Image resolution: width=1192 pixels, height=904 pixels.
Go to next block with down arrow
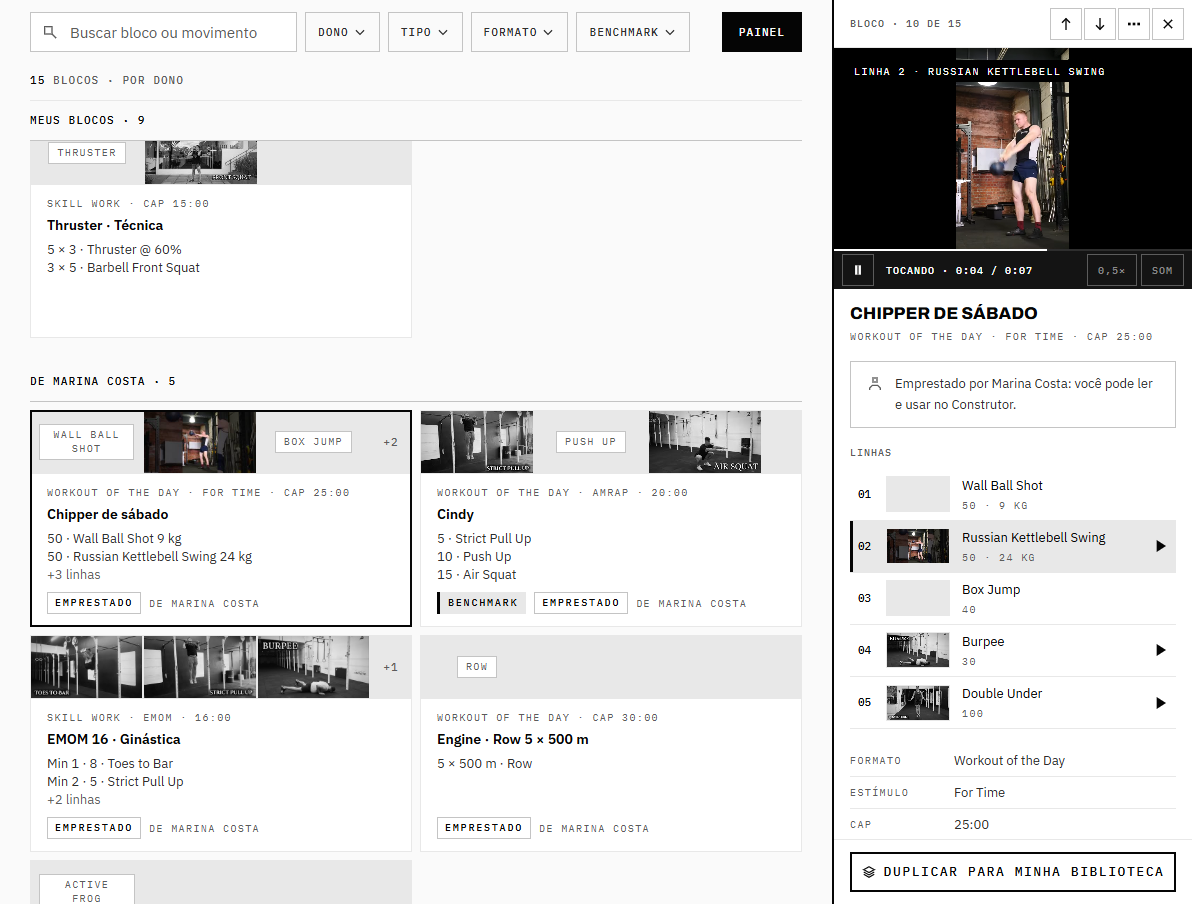(x=1100, y=24)
